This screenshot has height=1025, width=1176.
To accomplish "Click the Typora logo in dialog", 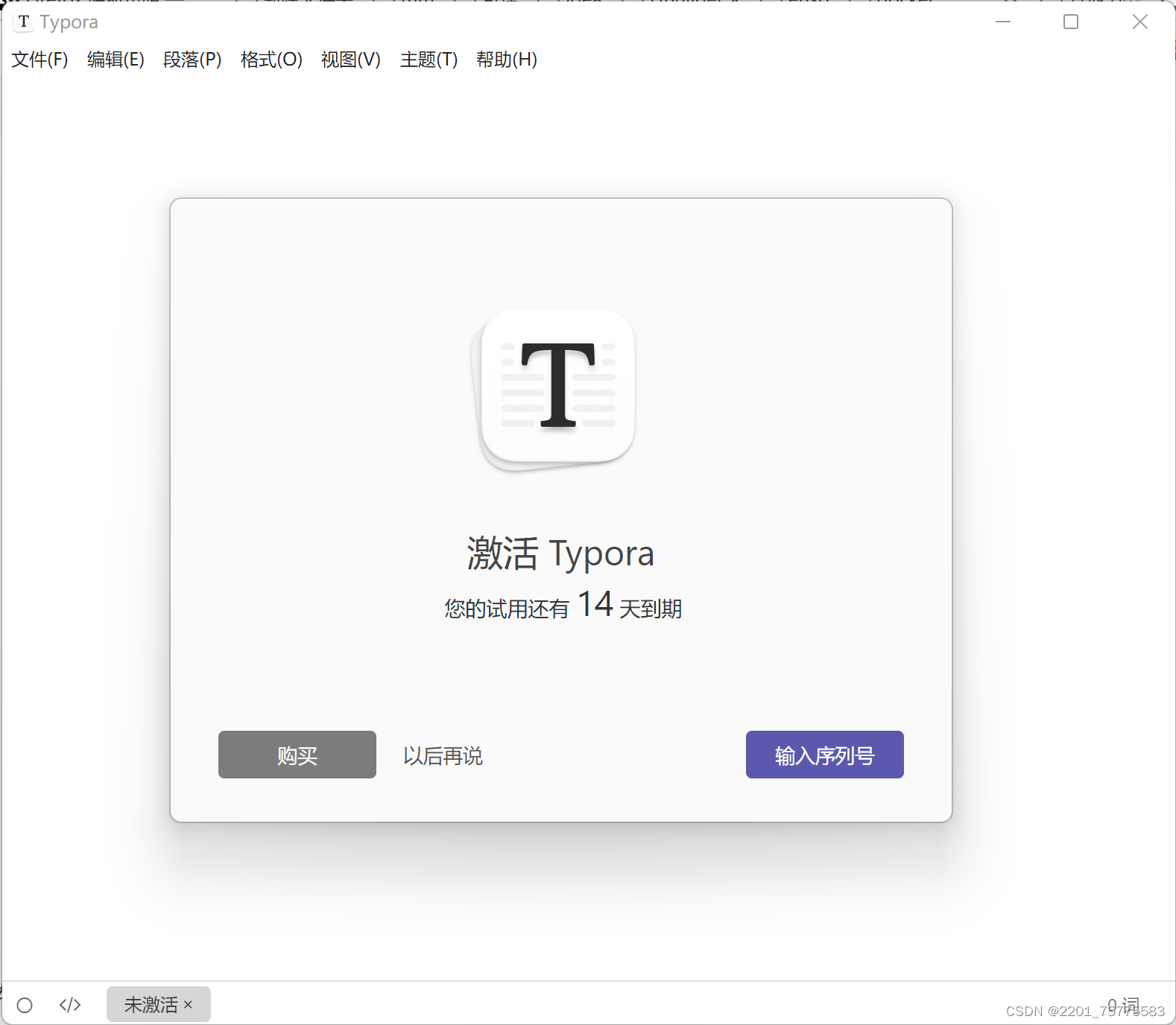I will [554, 390].
